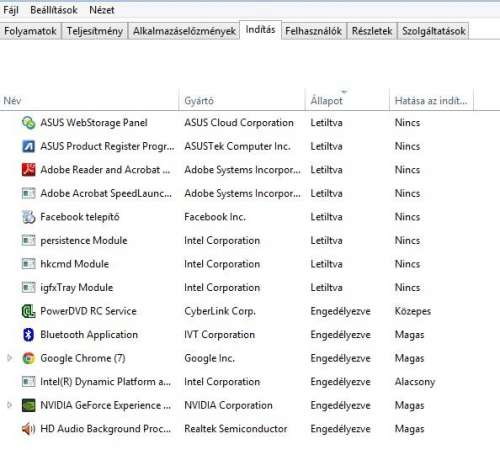500x460 pixels.
Task: Click the Alacsony impact value for Intel Dynamic
Action: (x=415, y=382)
